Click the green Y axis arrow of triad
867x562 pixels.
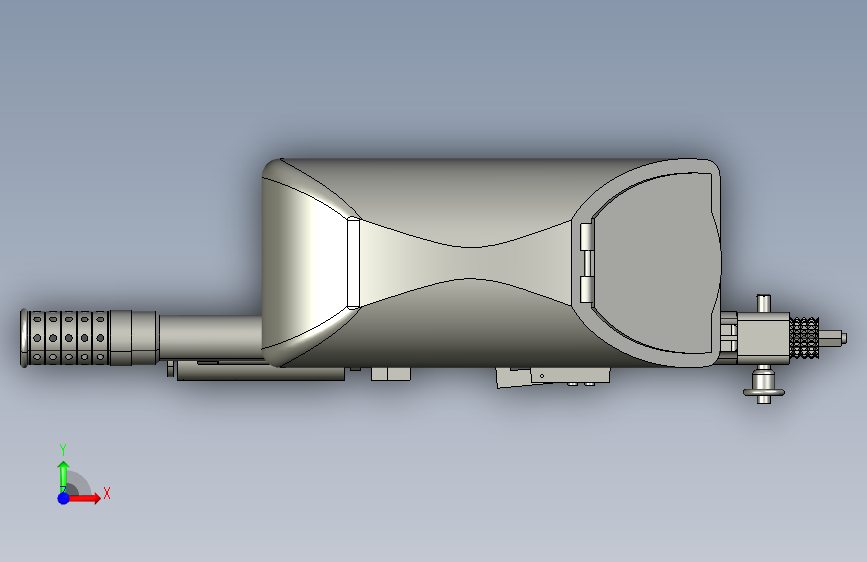point(64,477)
